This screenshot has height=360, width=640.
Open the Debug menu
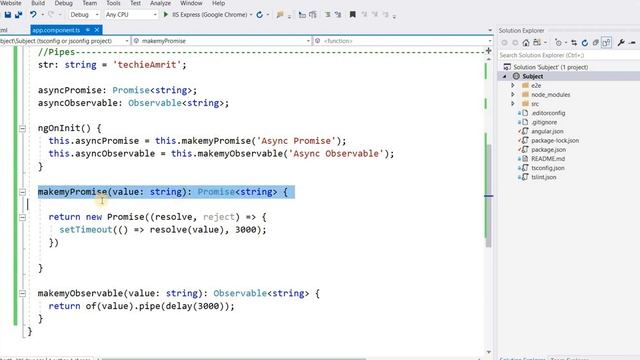point(63,3)
